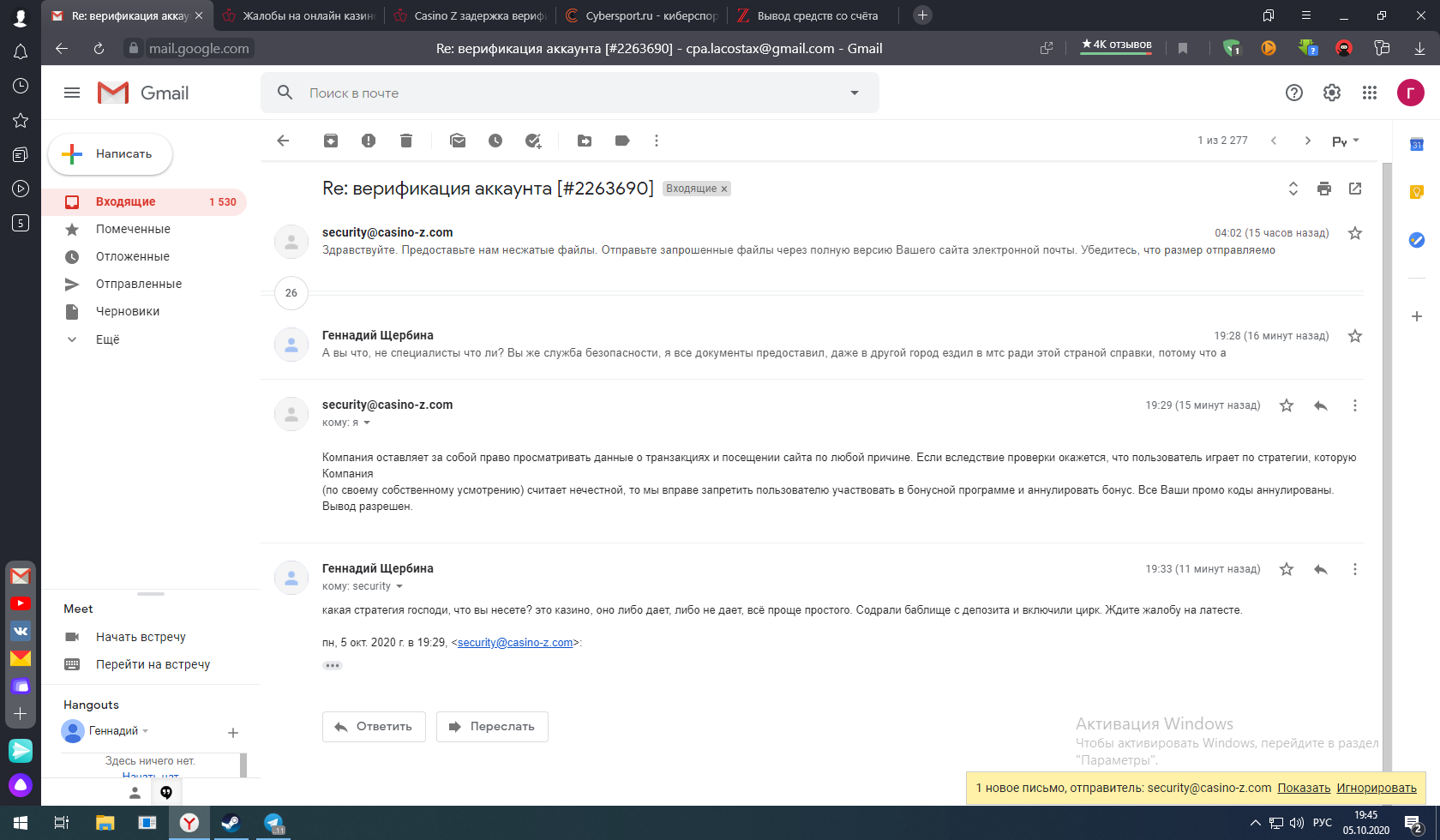
Task: Click Показать in new mail notification
Action: tap(1304, 789)
